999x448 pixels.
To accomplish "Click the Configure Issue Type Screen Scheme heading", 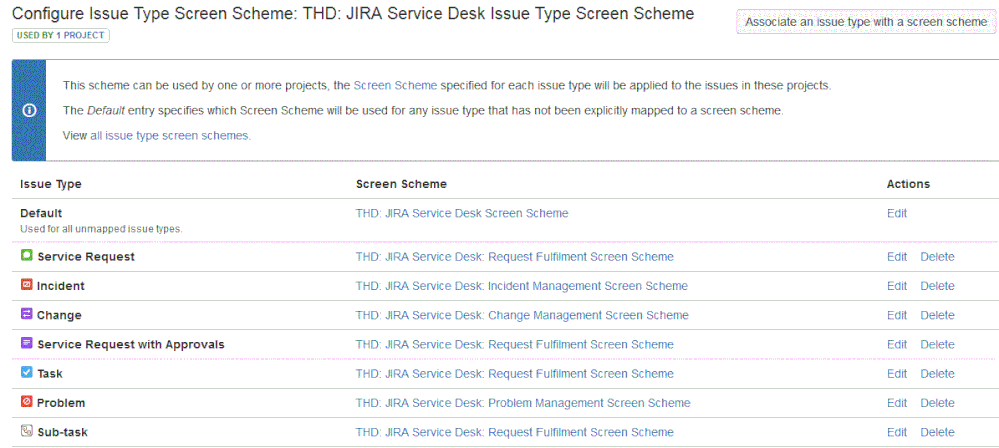I will click(x=354, y=13).
